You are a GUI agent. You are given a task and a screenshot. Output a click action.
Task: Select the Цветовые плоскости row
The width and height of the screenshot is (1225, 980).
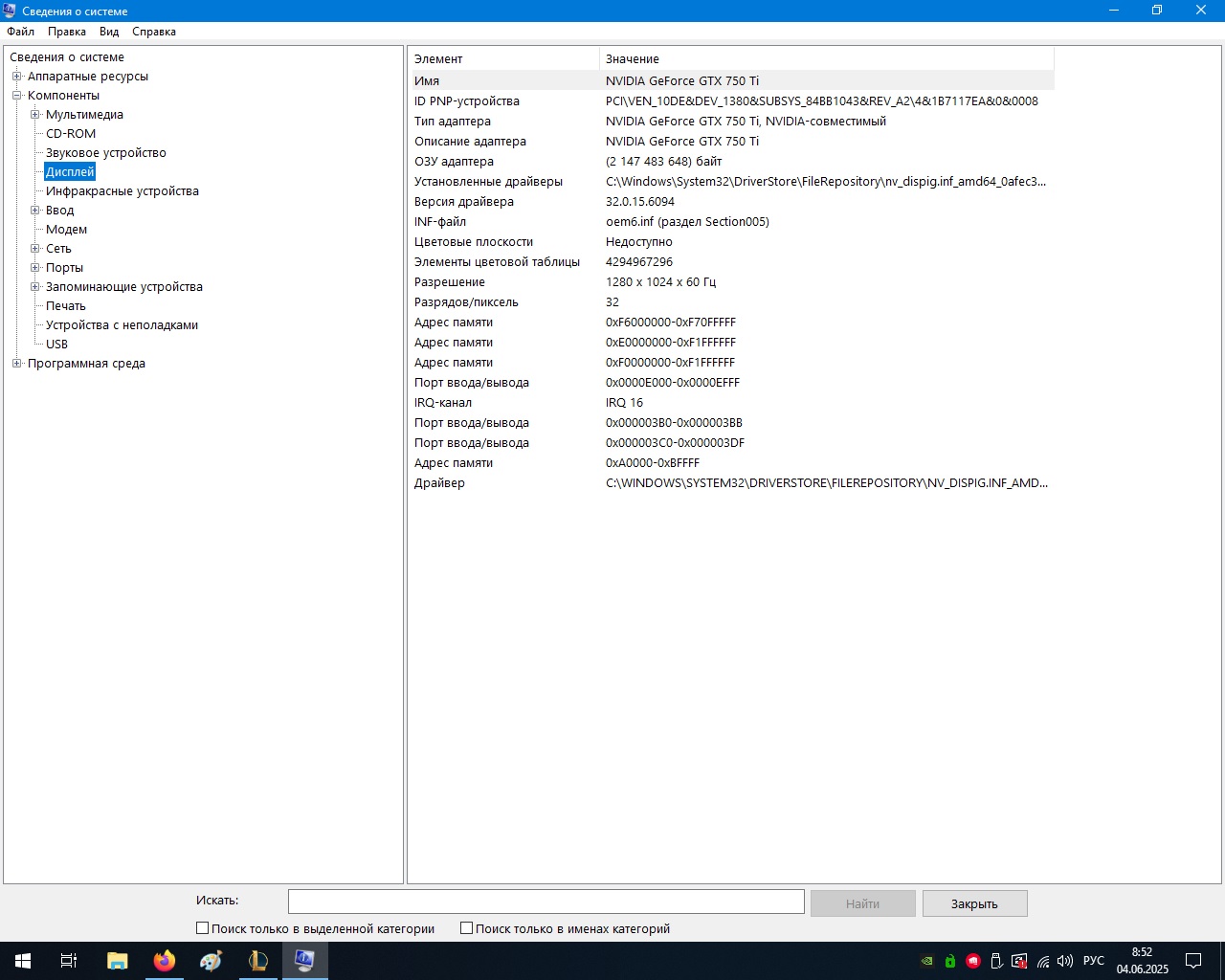(733, 242)
